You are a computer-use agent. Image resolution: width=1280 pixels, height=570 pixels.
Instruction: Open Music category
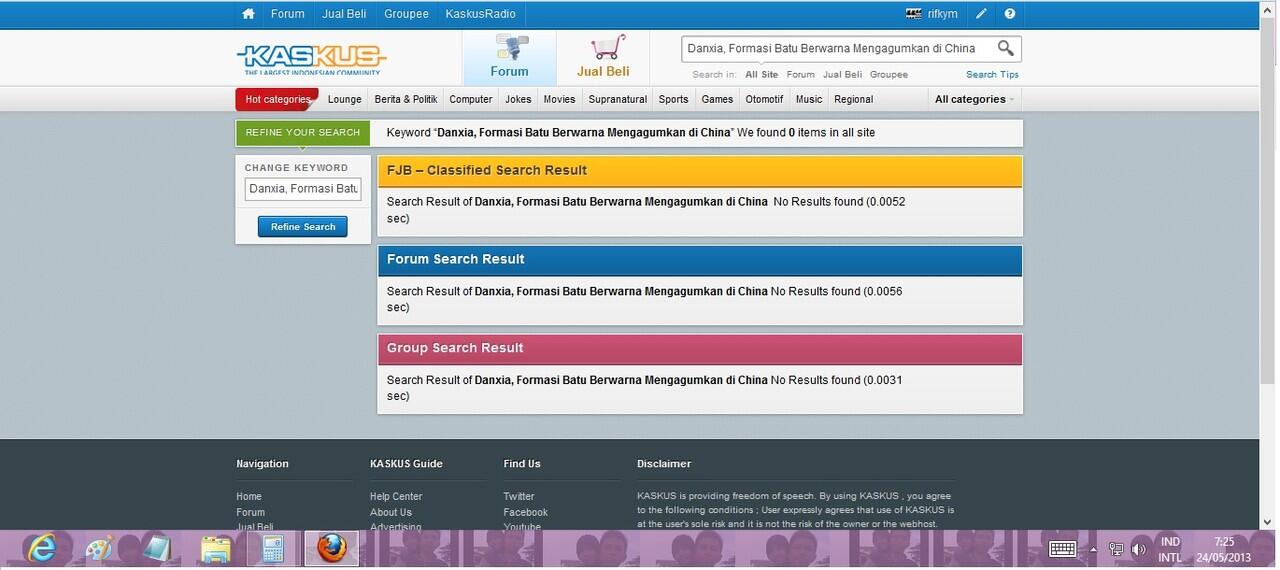pyautogui.click(x=809, y=99)
